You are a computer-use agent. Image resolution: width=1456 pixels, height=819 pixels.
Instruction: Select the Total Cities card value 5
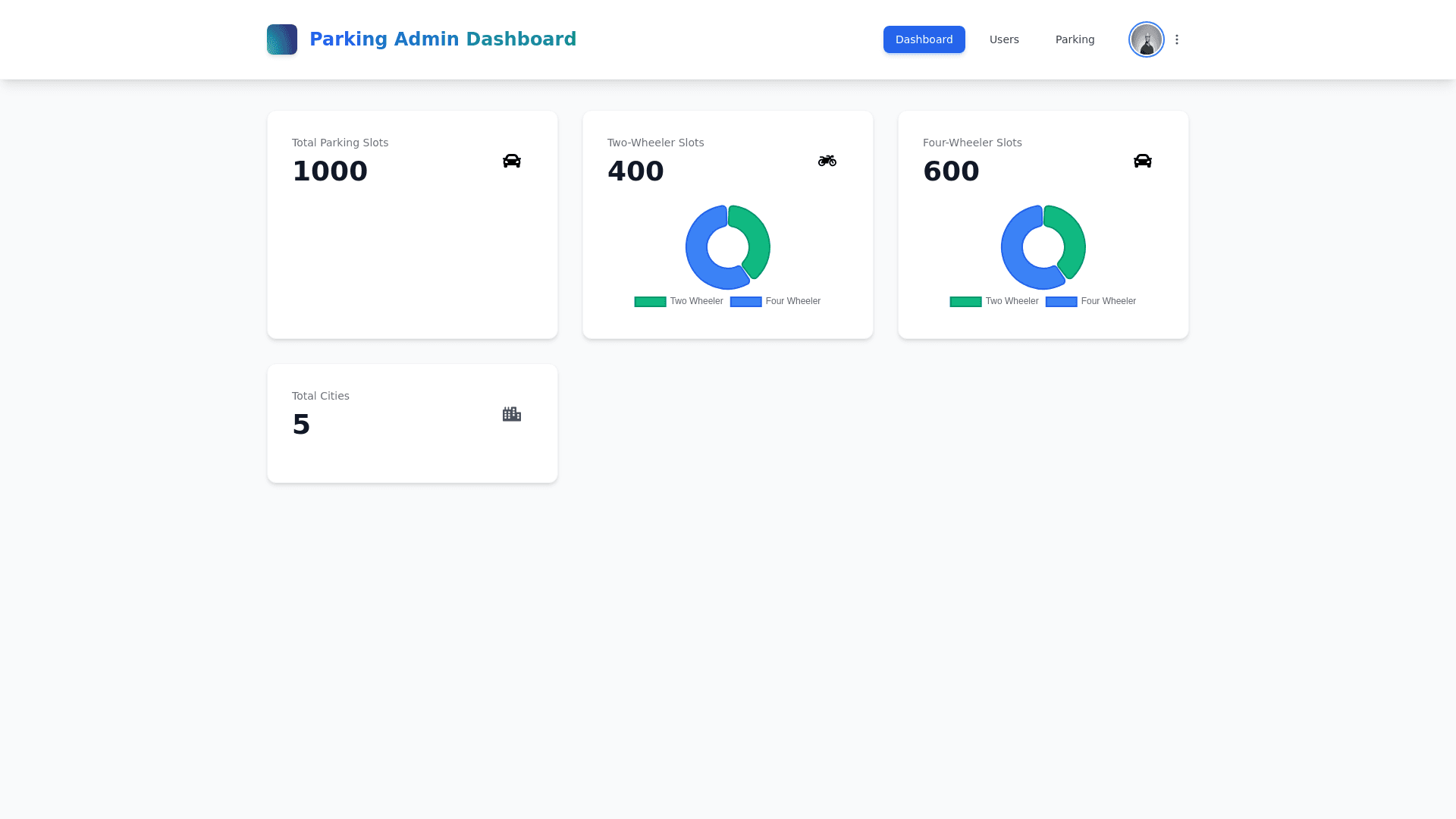click(301, 425)
